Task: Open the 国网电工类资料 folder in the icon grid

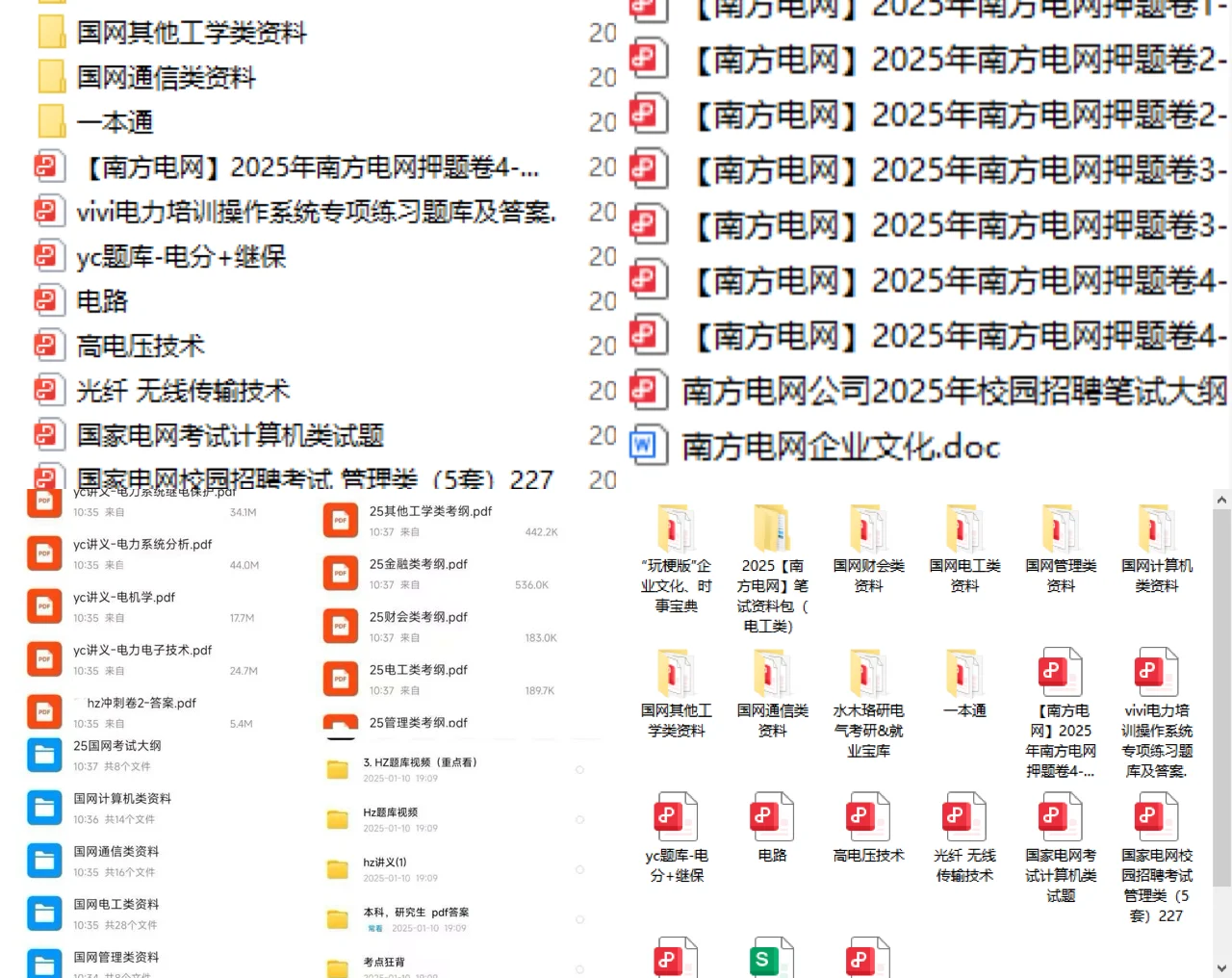Action: pos(964,550)
